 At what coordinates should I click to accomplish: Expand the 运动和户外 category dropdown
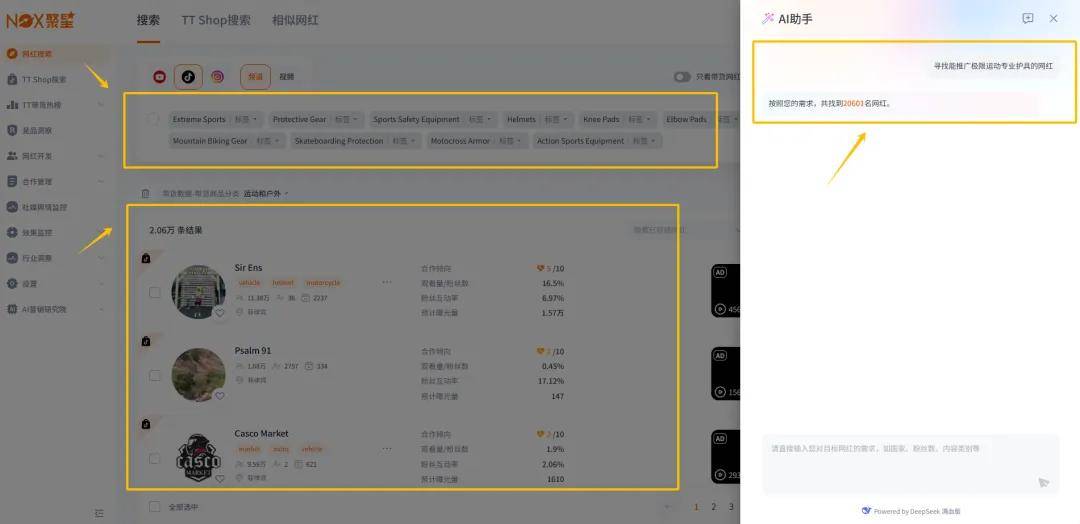click(266, 193)
